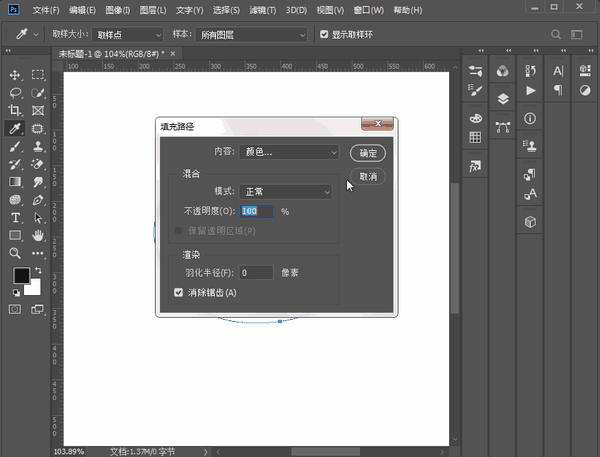Open the 窗口(W) menu
The width and height of the screenshot is (600, 457).
pos(368,10)
